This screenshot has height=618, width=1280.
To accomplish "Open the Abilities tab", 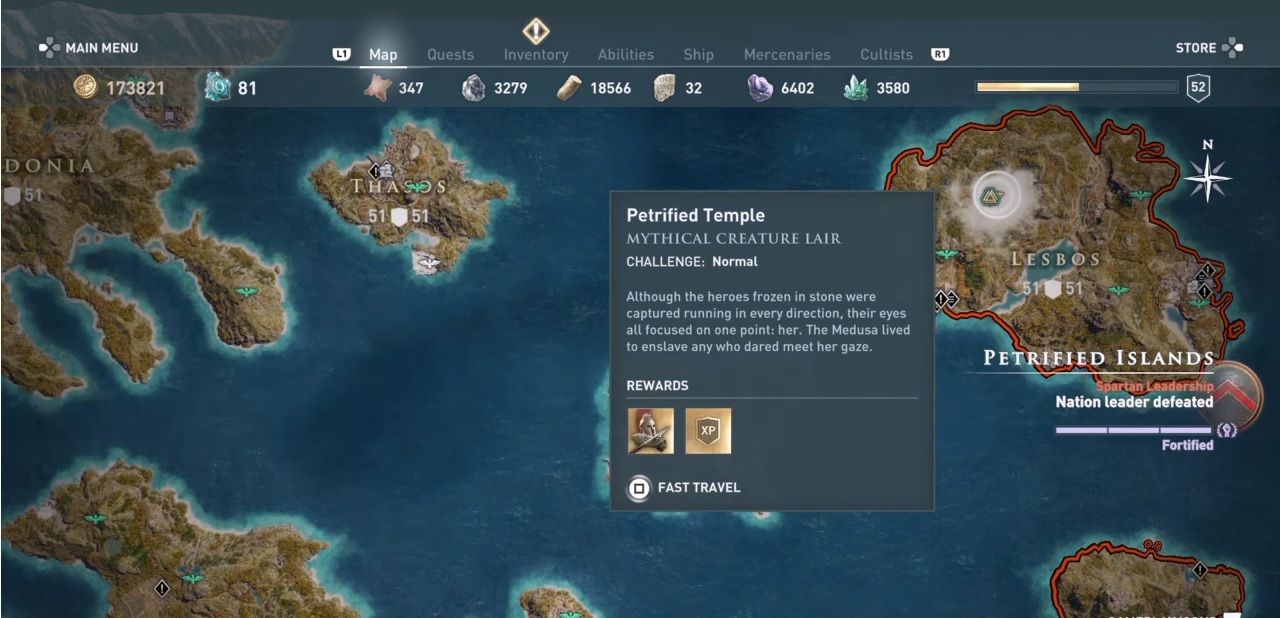I will pyautogui.click(x=626, y=55).
